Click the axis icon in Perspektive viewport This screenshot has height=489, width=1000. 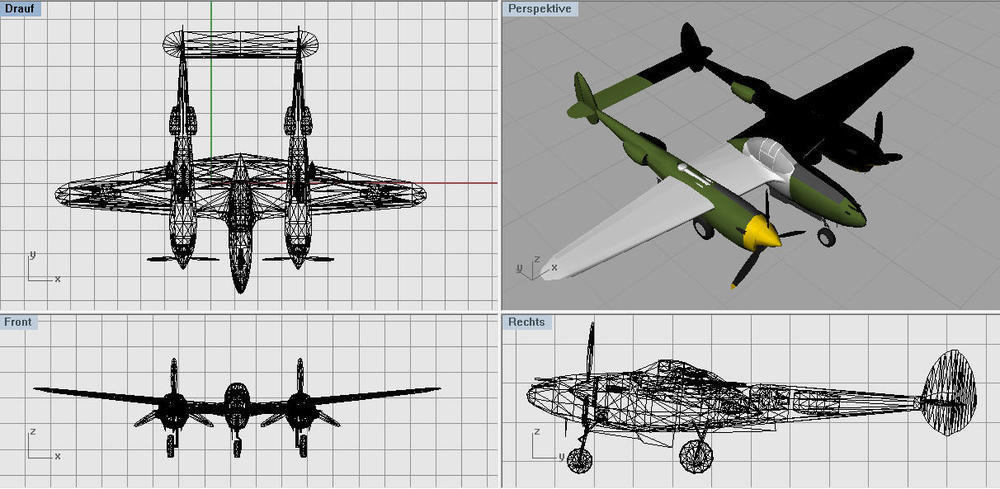(x=528, y=267)
